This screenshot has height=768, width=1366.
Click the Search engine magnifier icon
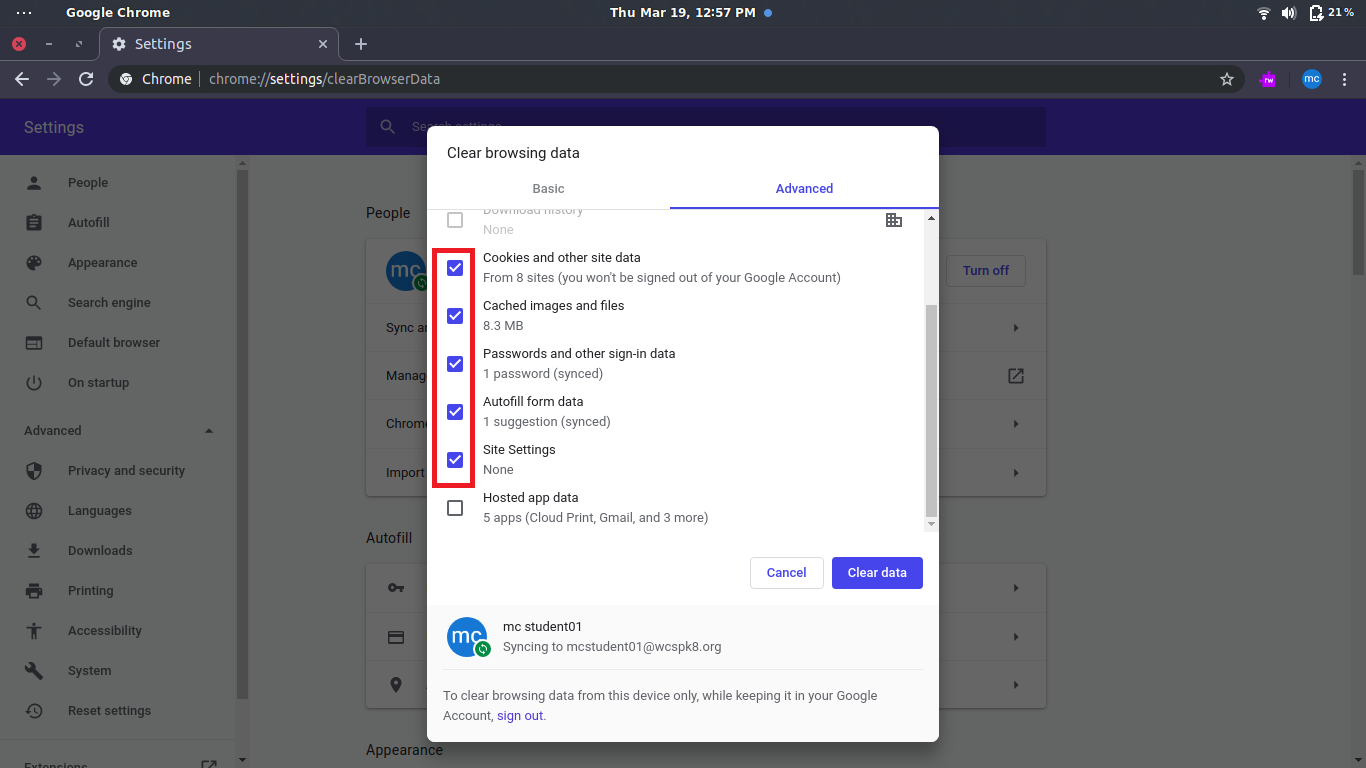pos(34,303)
